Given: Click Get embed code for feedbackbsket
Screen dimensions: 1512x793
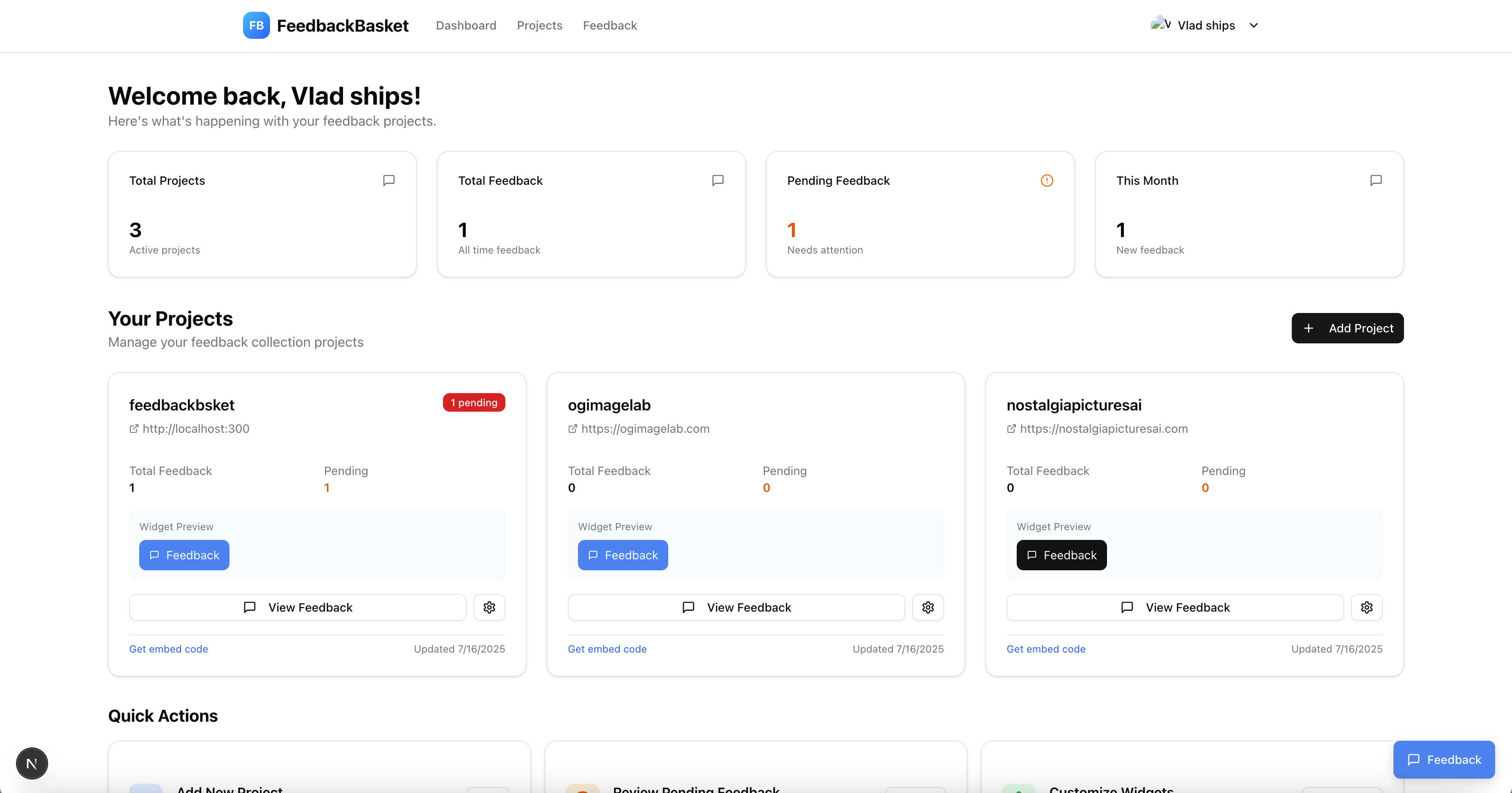Looking at the screenshot, I should 168,649.
